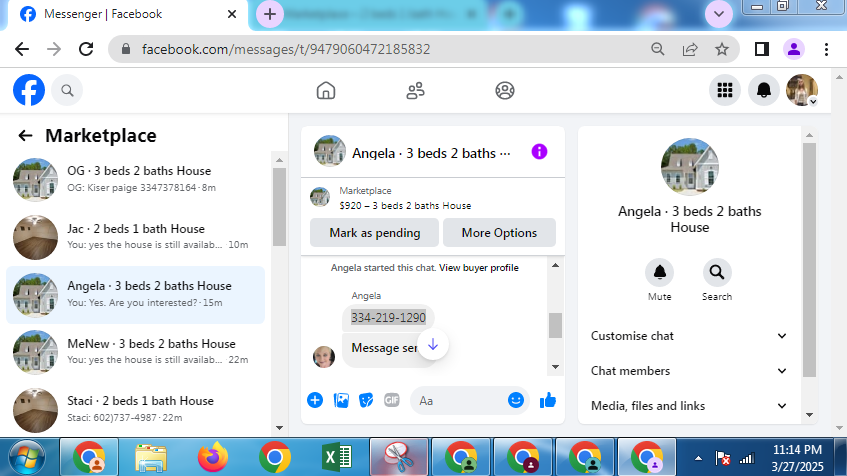Mute the Angela conversation
This screenshot has height=476, width=847.
tap(660, 272)
